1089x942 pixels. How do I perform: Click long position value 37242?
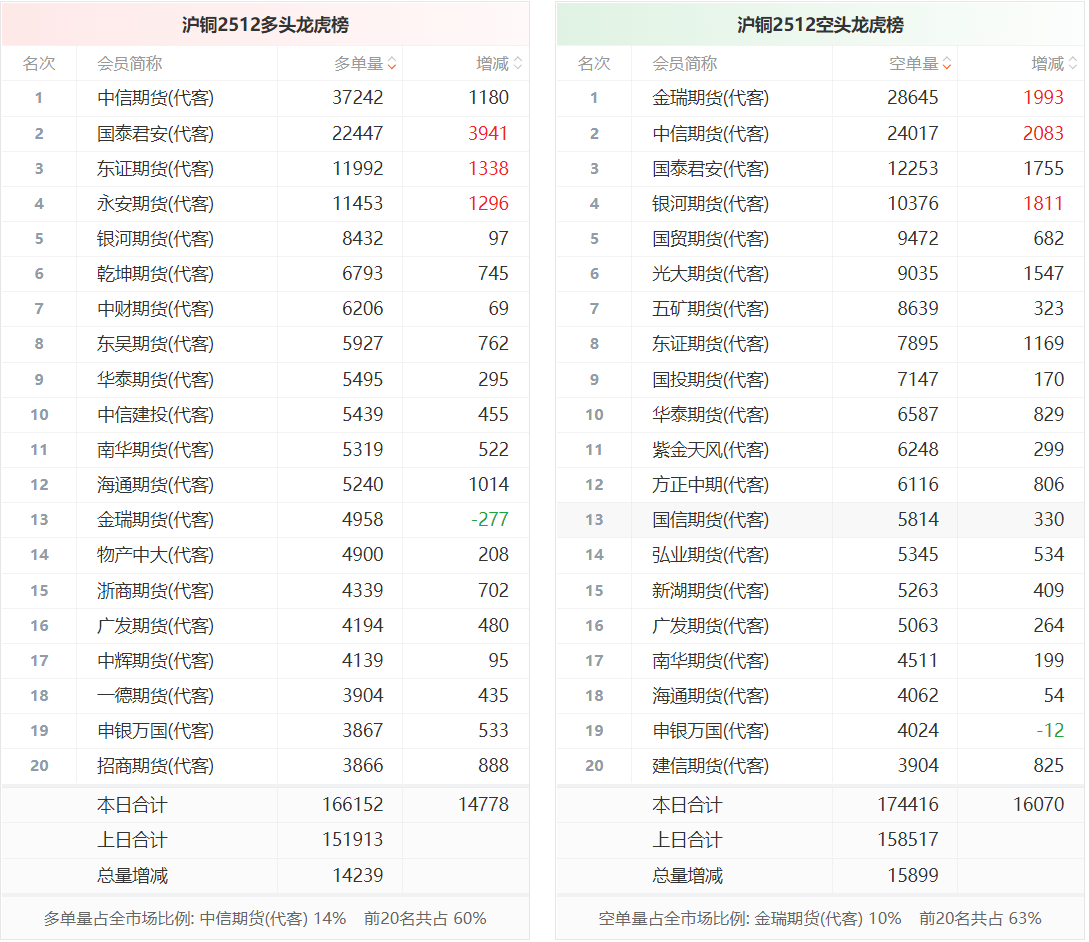[357, 98]
